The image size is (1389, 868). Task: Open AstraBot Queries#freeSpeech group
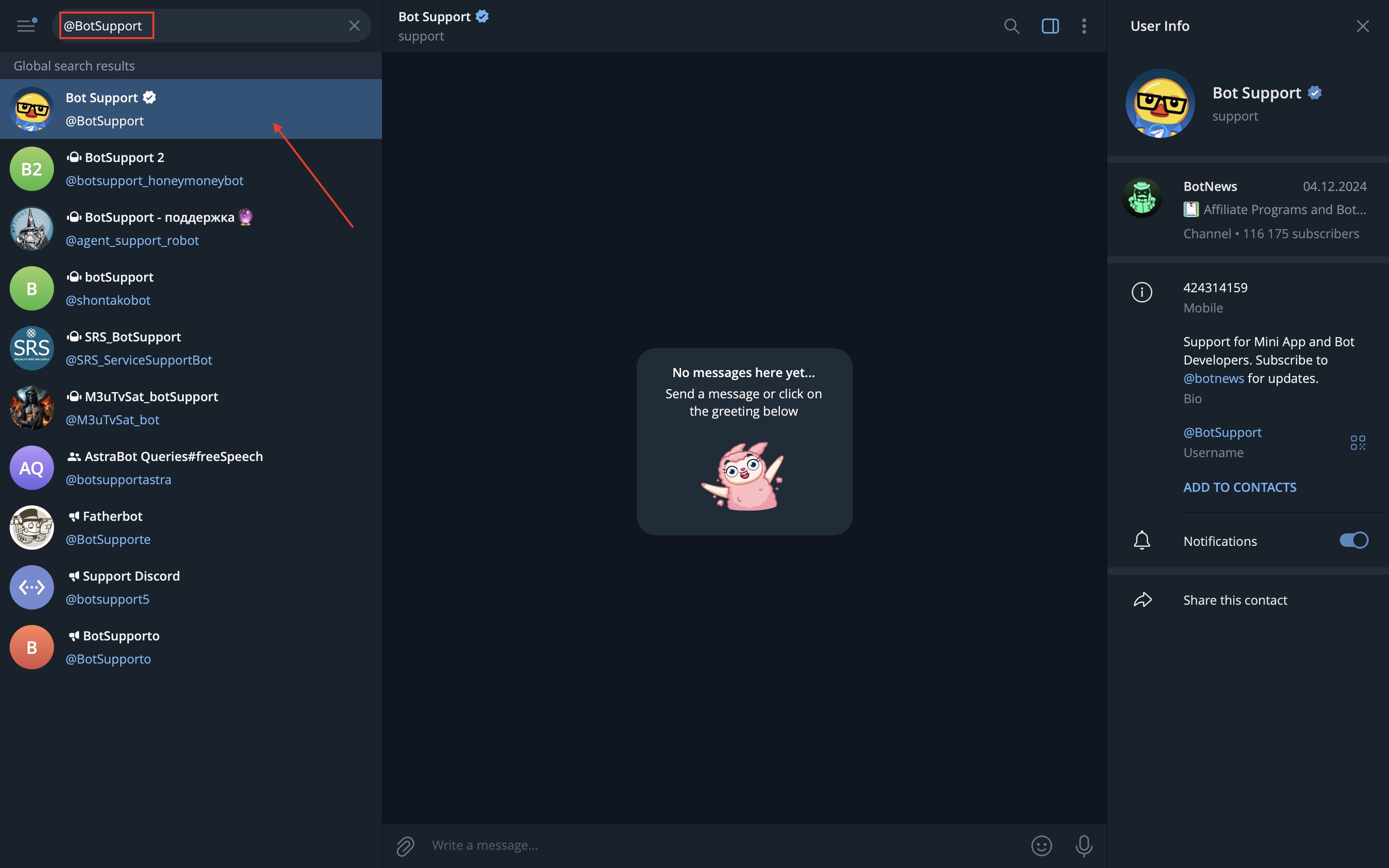point(191,468)
